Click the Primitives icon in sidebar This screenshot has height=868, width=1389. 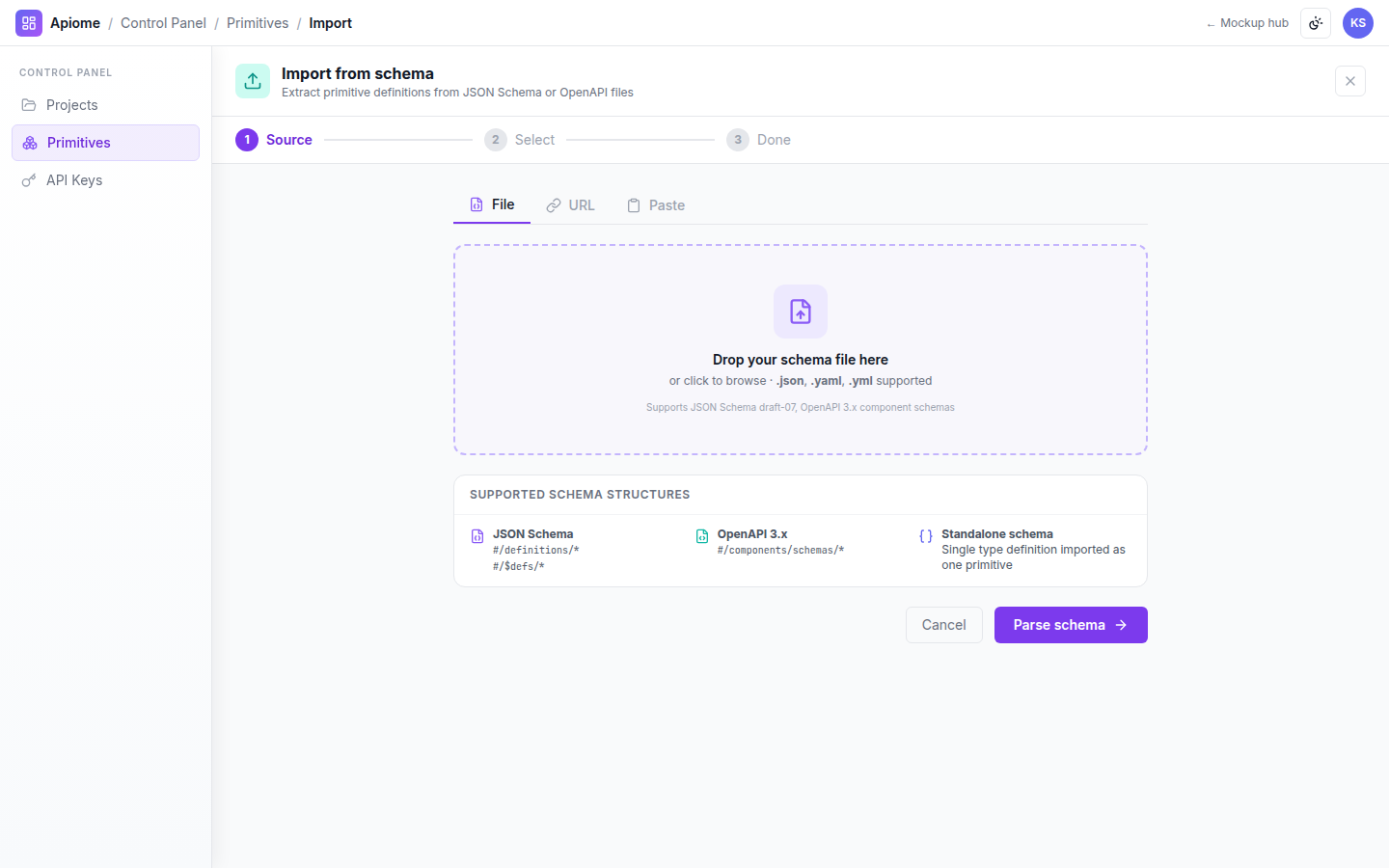(x=30, y=143)
